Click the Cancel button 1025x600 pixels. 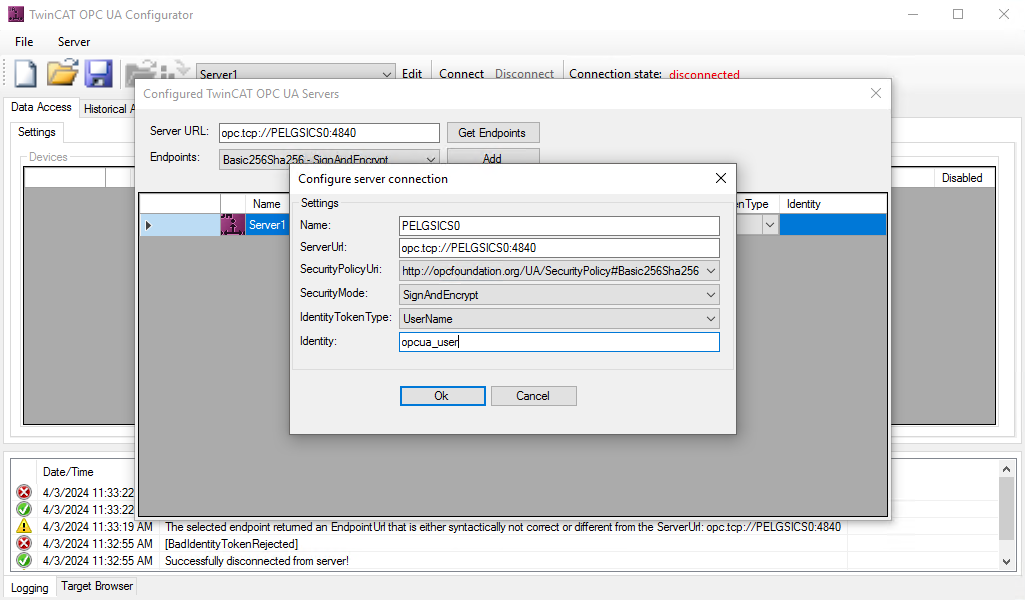click(x=533, y=396)
